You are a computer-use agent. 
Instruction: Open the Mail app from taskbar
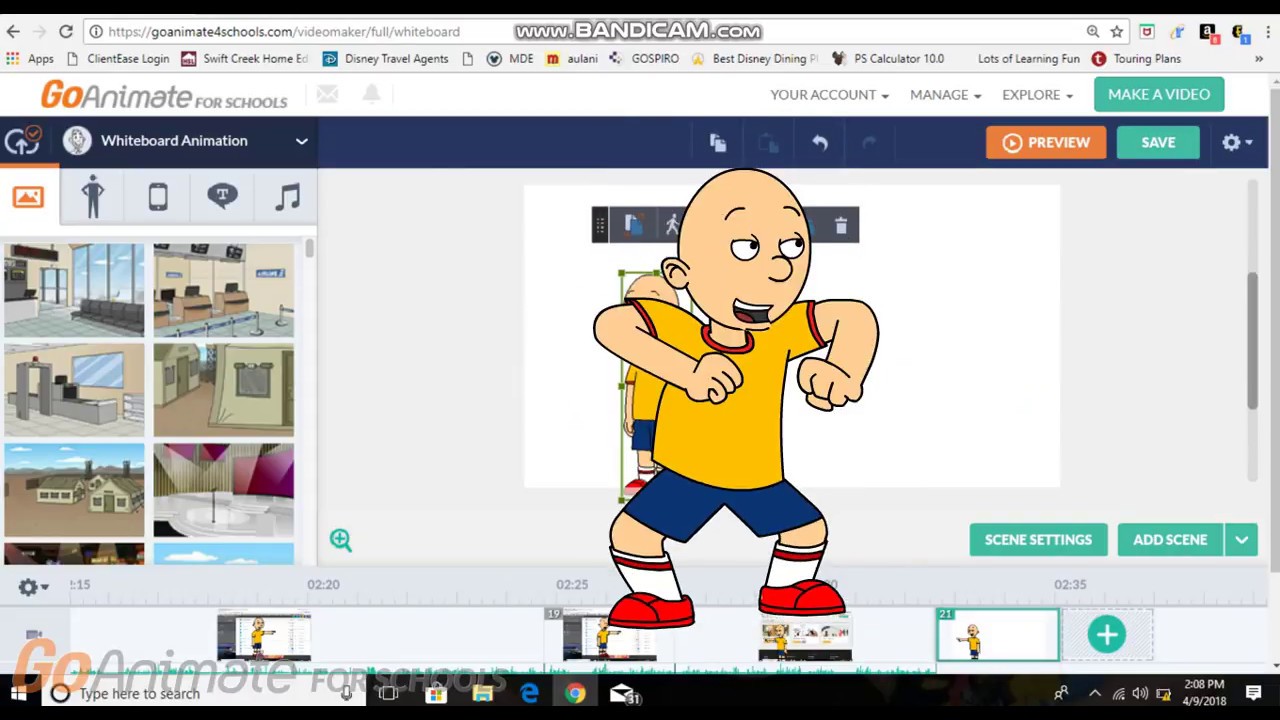(624, 693)
